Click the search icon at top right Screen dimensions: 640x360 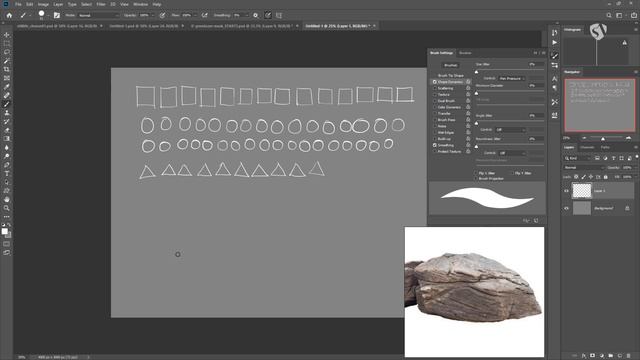click(609, 16)
